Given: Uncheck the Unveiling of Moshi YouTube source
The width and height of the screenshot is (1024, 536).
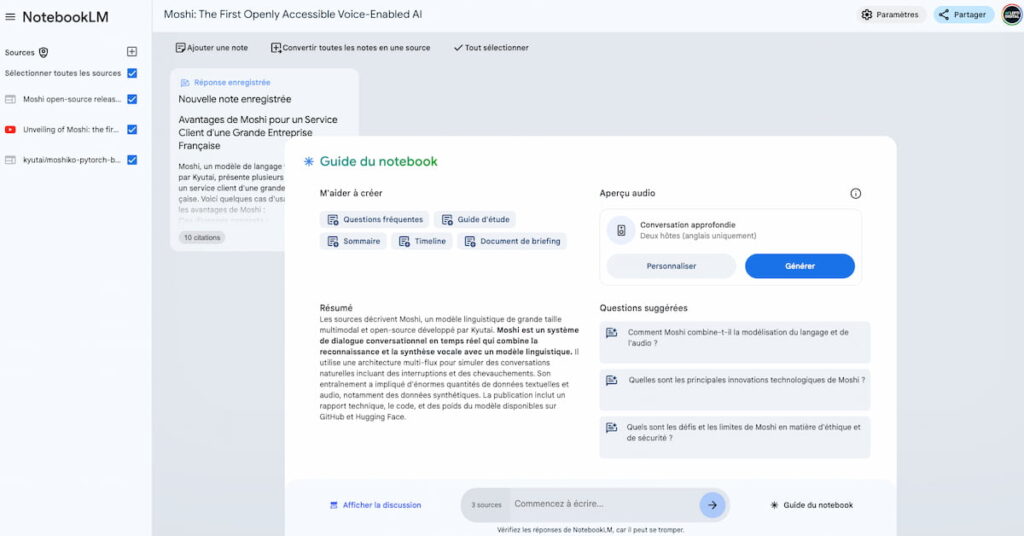Looking at the screenshot, I should pyautogui.click(x=132, y=129).
